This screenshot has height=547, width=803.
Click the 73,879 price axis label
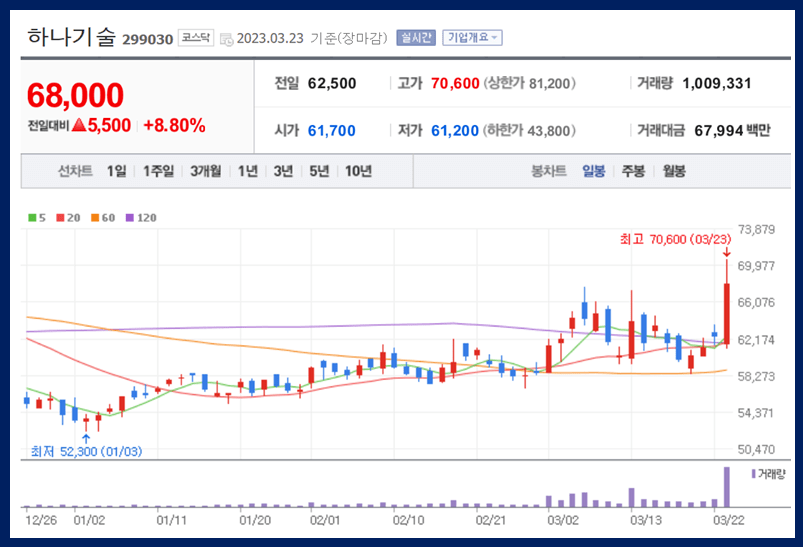[x=756, y=229]
